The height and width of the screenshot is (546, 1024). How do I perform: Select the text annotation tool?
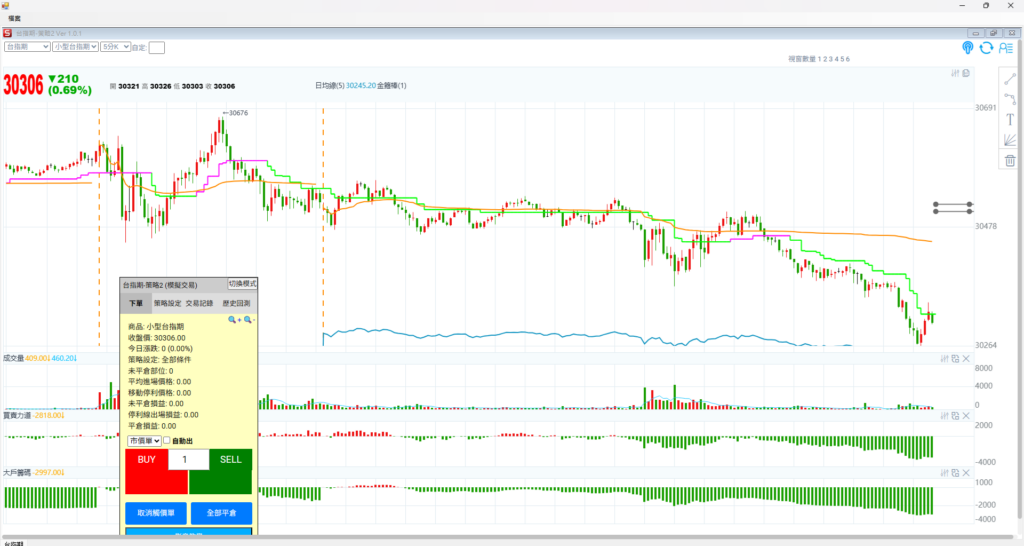(x=1010, y=119)
